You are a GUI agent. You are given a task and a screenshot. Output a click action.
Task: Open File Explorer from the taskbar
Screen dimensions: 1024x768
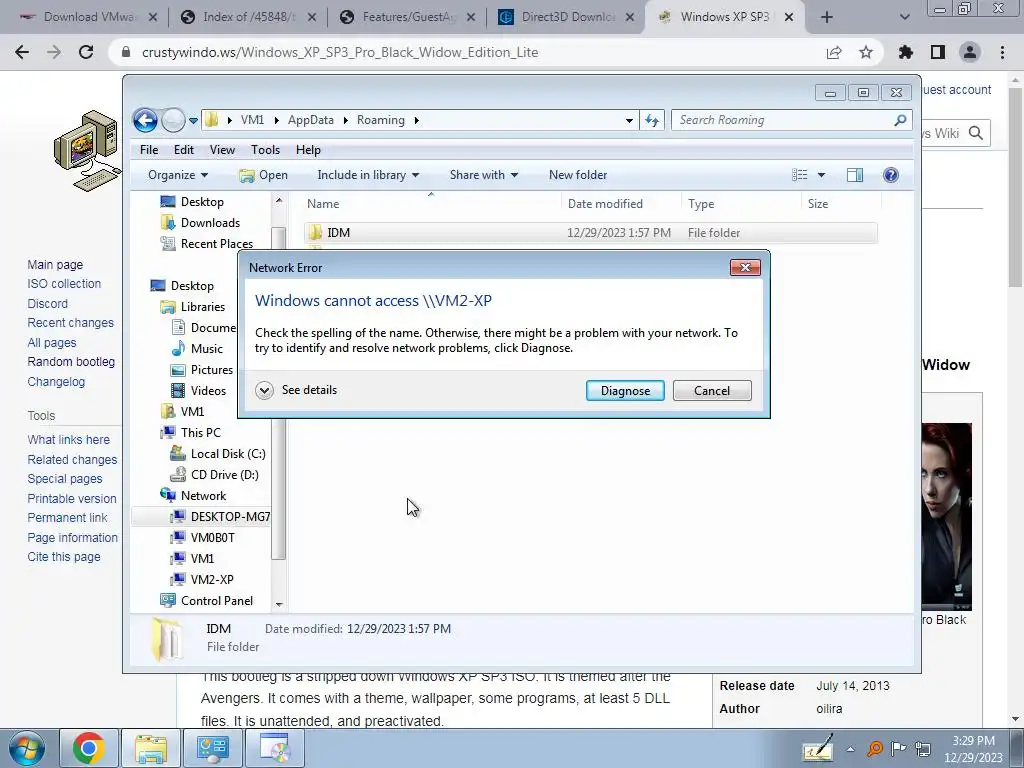pos(151,748)
